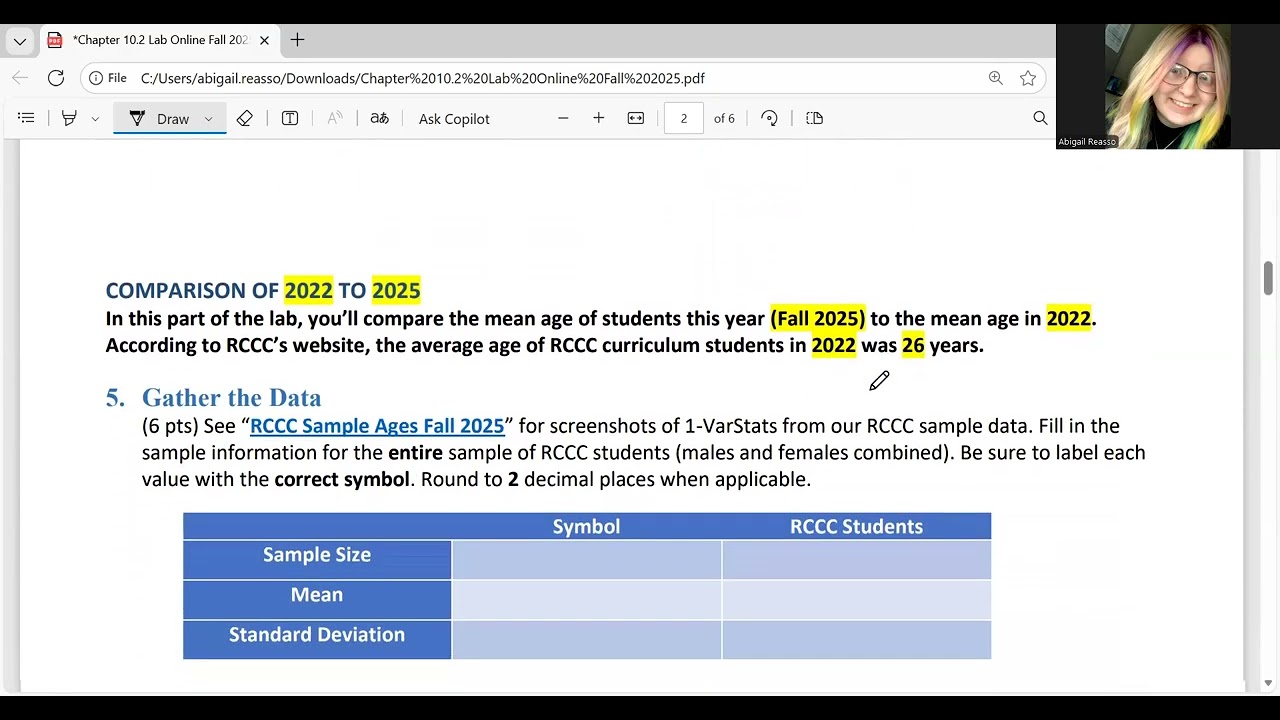Select the Eraser tool

(x=245, y=118)
